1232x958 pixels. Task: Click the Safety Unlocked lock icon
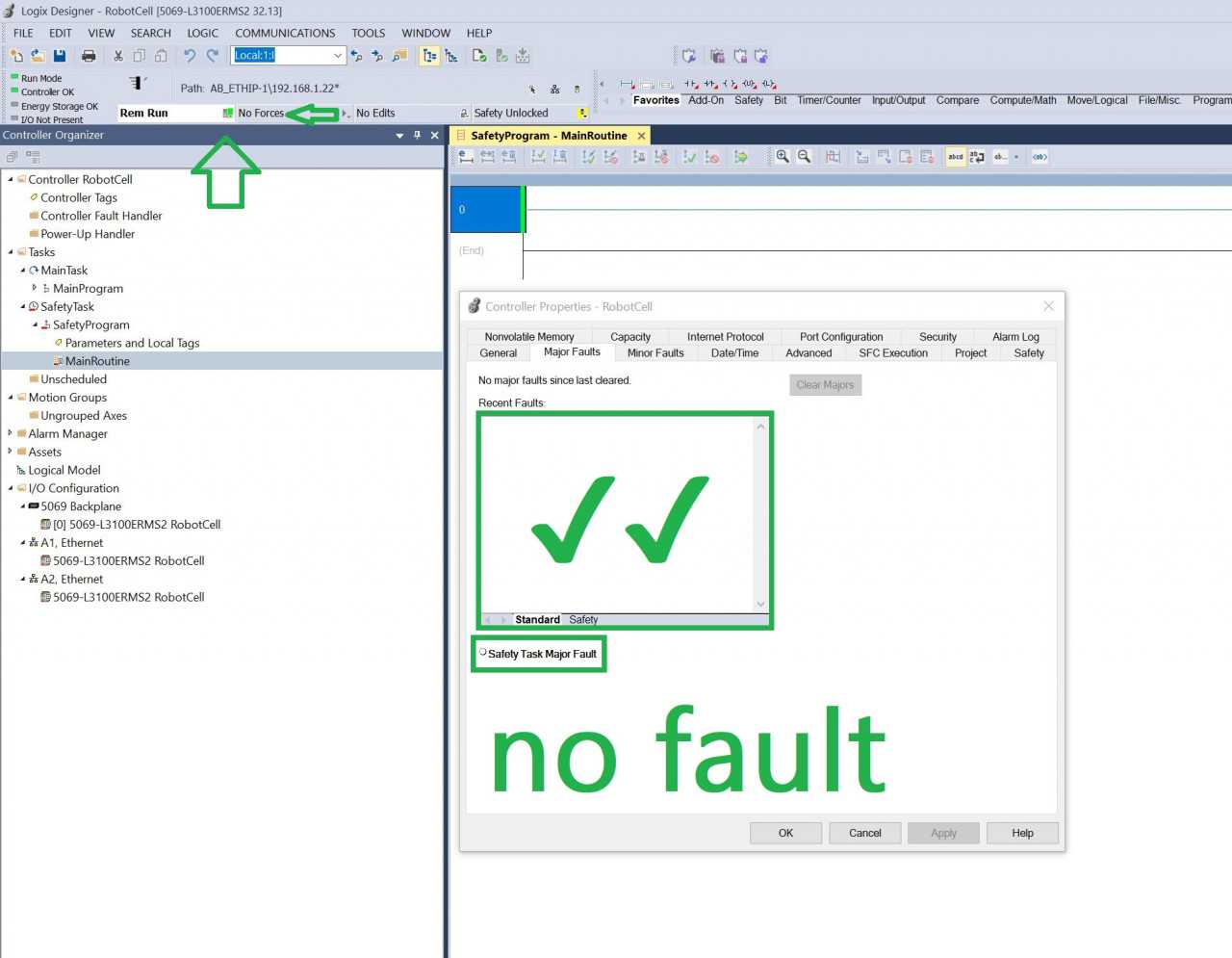pyautogui.click(x=465, y=114)
